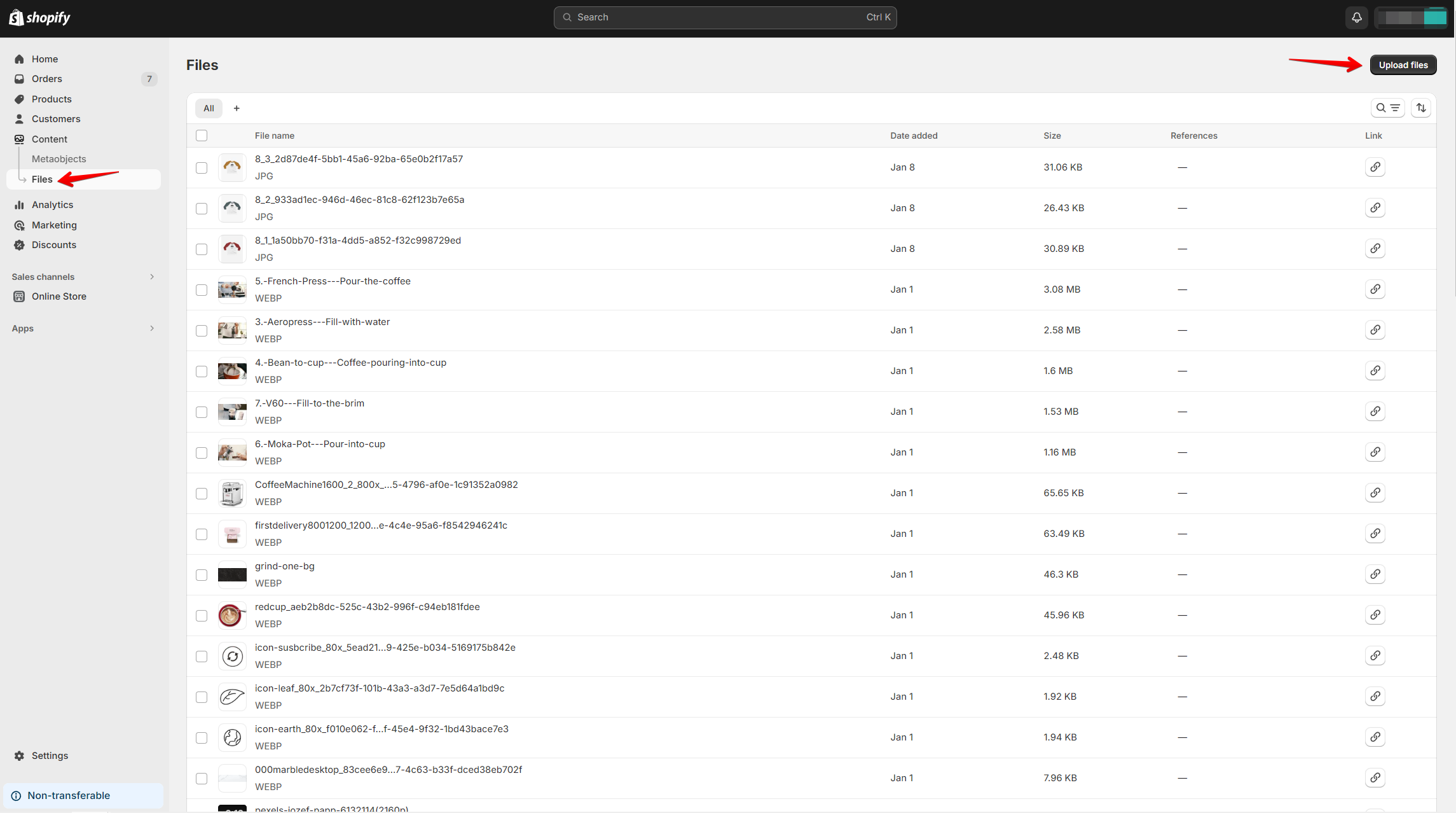Expand the Sales channels section
The width and height of the screenshot is (1456, 813).
[x=151, y=277]
